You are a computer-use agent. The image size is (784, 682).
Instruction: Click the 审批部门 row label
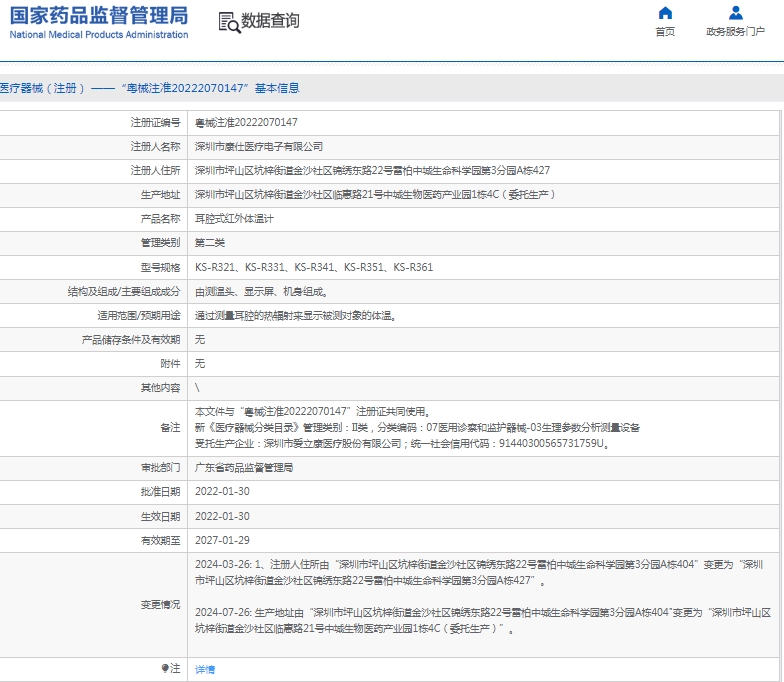[160, 468]
